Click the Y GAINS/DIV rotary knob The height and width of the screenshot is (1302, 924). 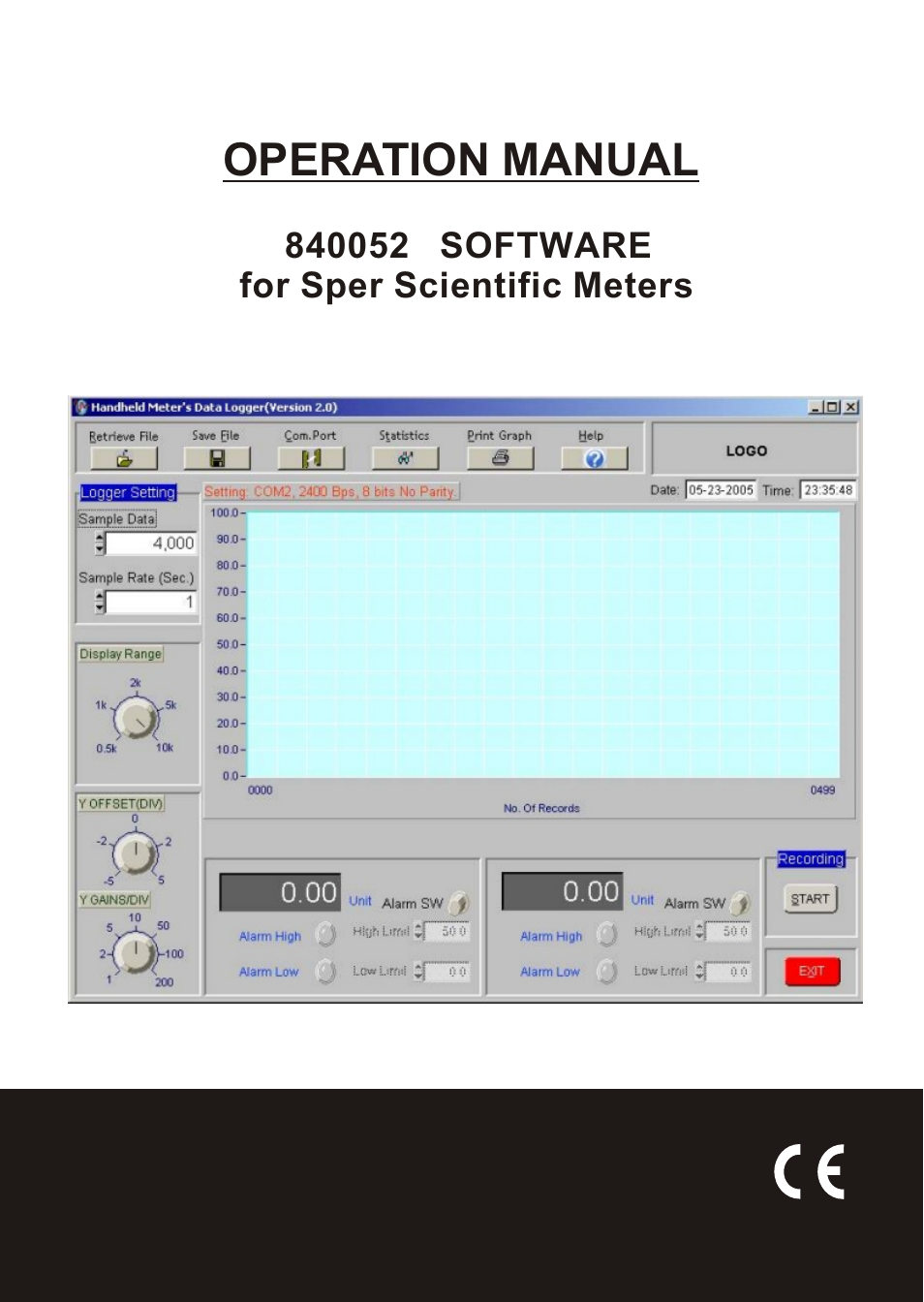(136, 954)
